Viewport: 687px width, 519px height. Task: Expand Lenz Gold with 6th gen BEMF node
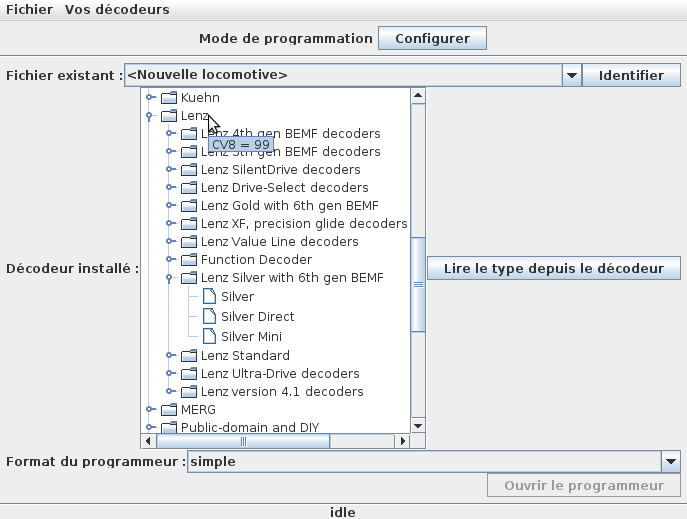point(170,205)
